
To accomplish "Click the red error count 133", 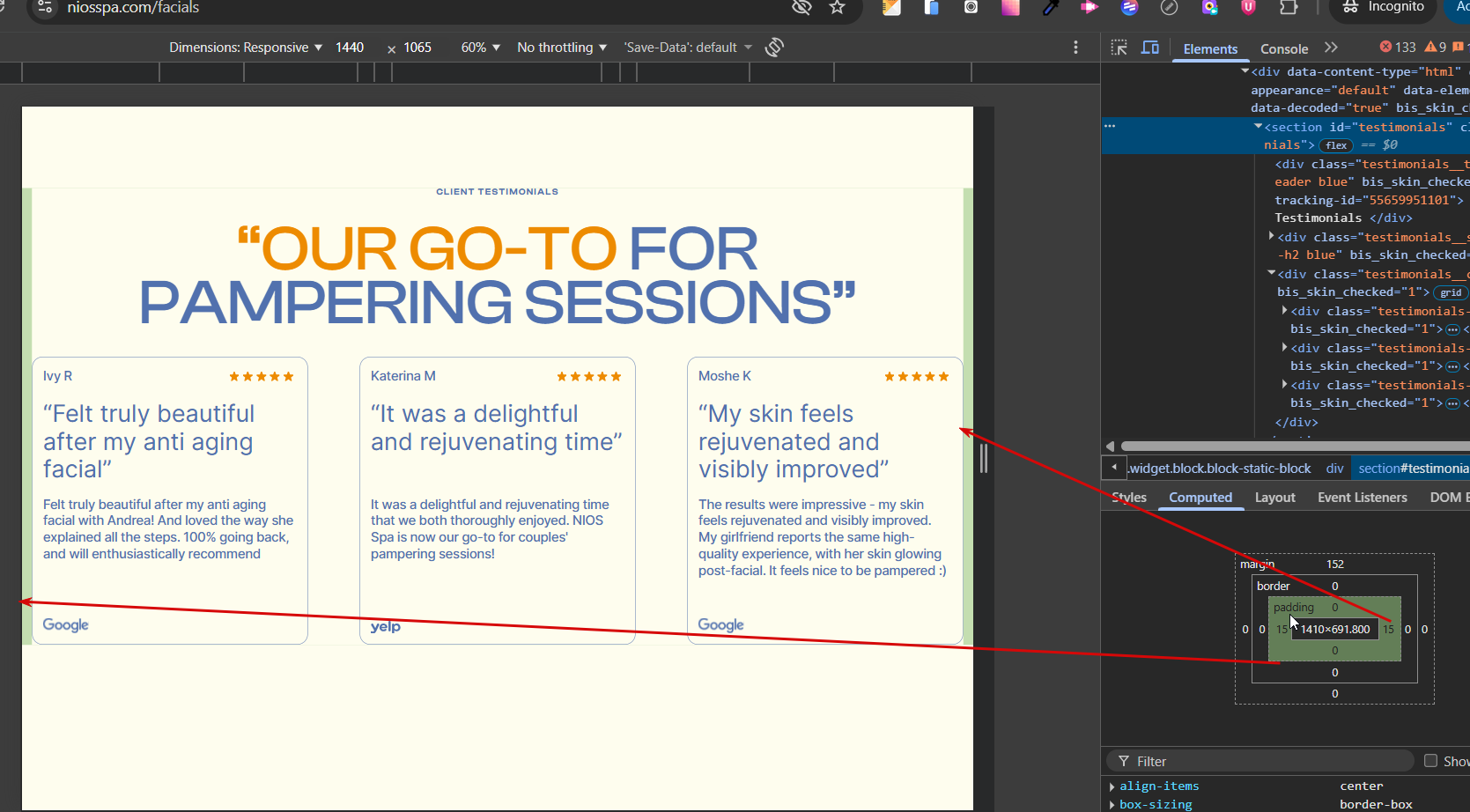I will coord(1398,48).
